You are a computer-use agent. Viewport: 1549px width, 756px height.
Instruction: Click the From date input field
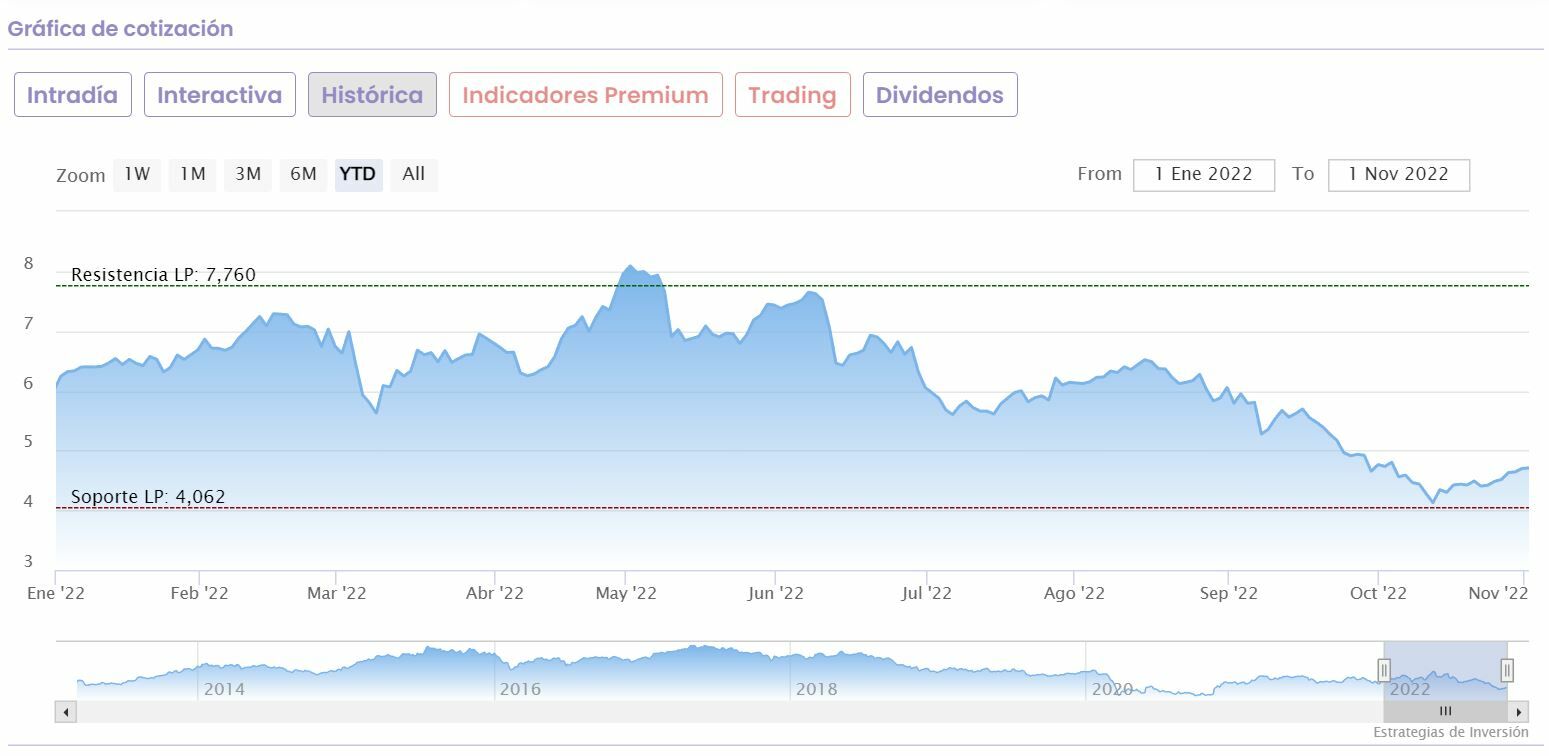[x=1203, y=174]
